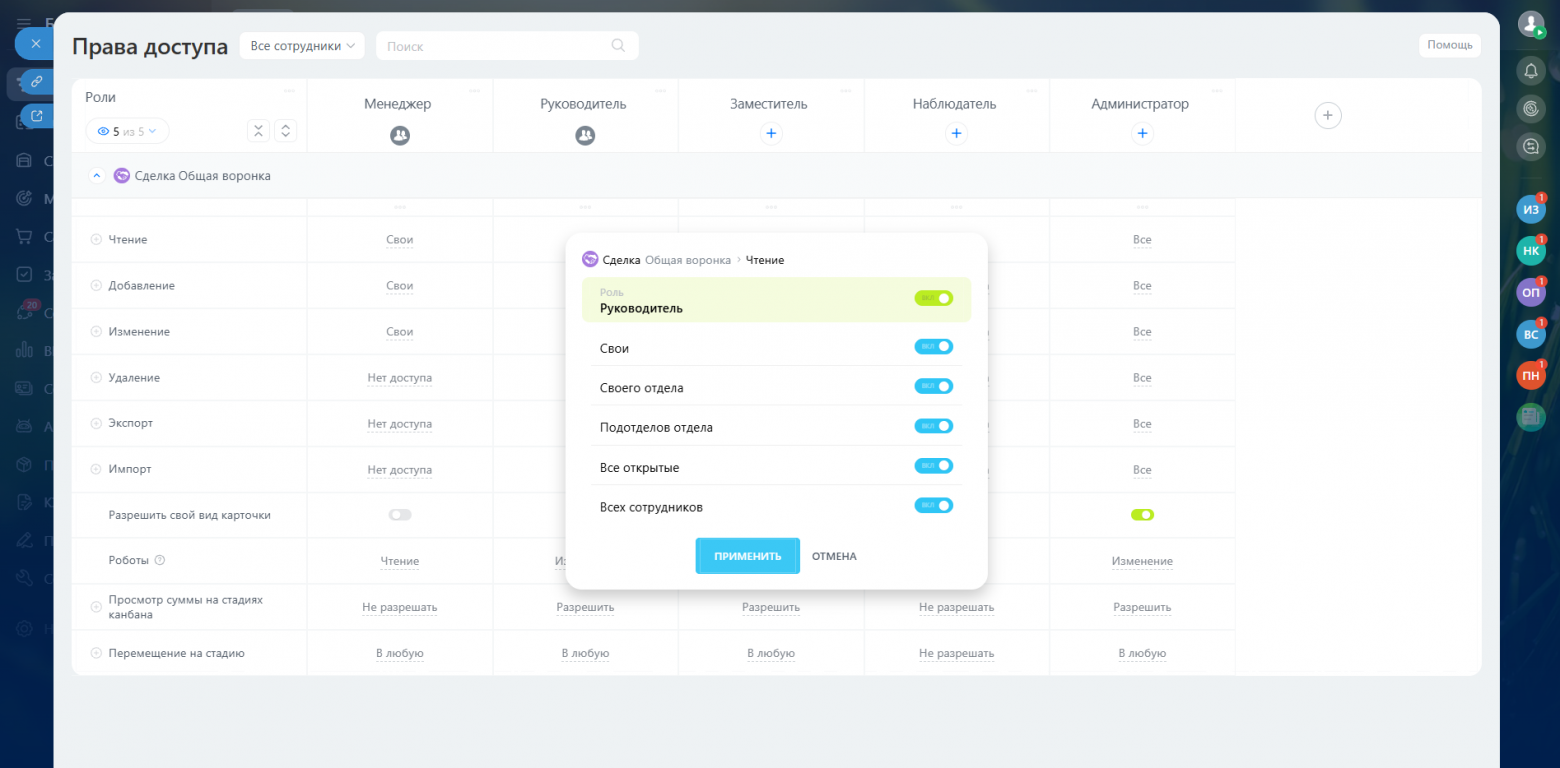
Task: Open the Помощь help button
Action: [x=1449, y=45]
